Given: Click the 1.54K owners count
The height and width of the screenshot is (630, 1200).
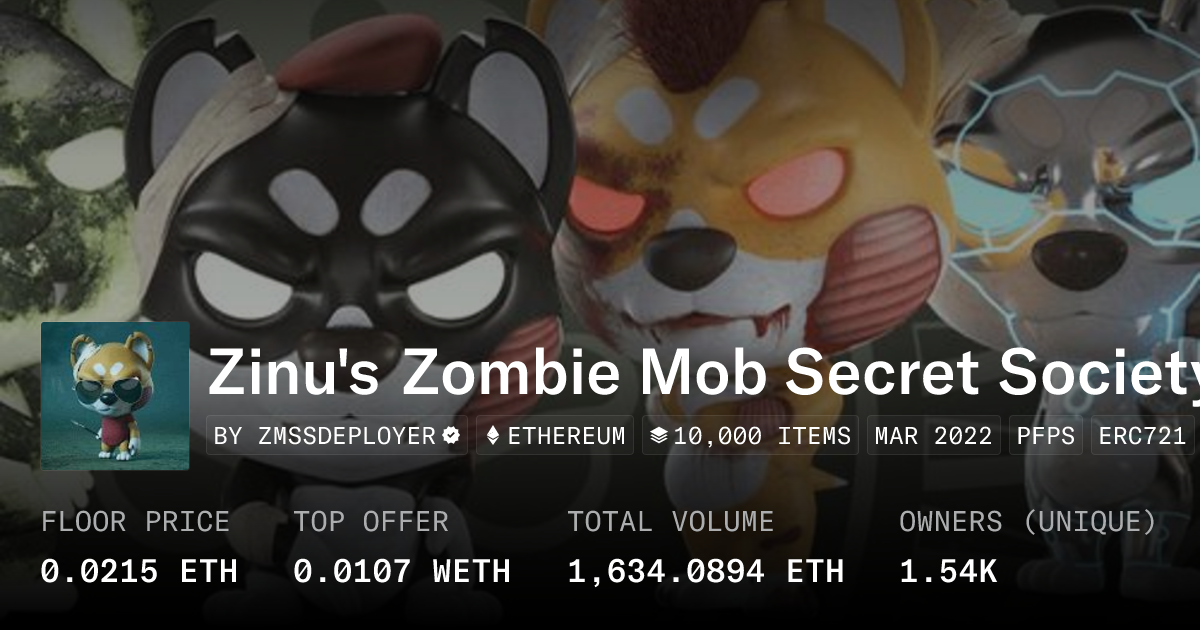Looking at the screenshot, I should [948, 571].
